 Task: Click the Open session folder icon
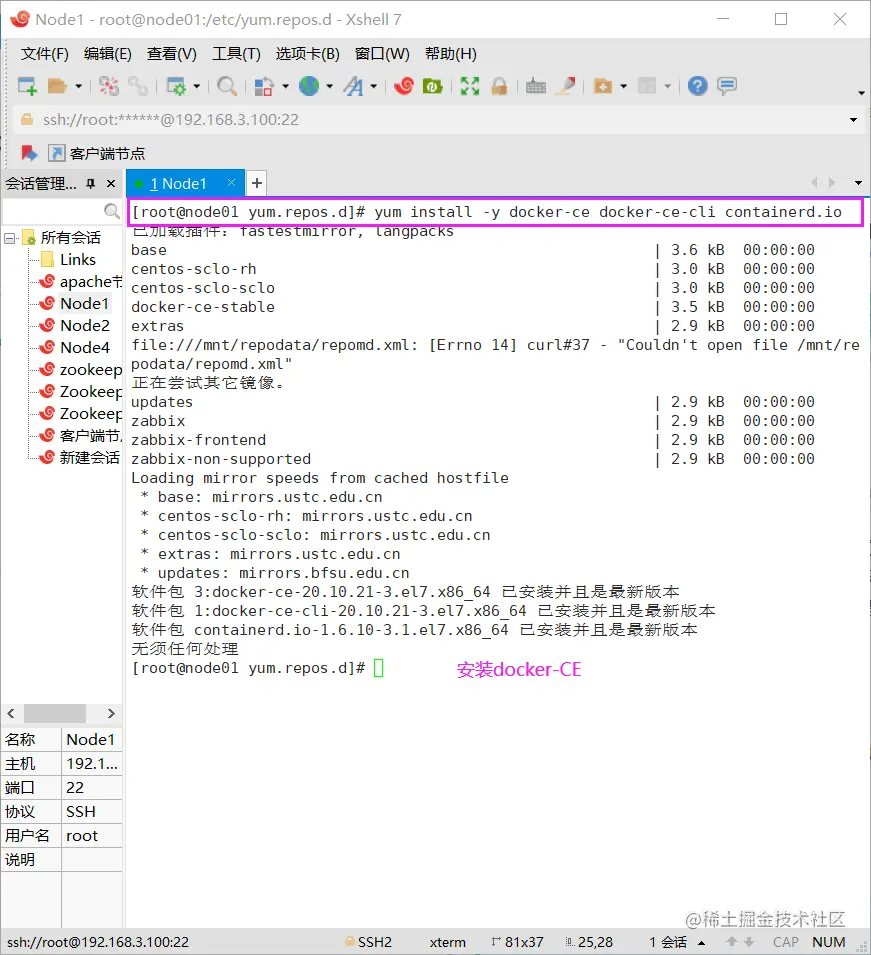pyautogui.click(x=57, y=86)
